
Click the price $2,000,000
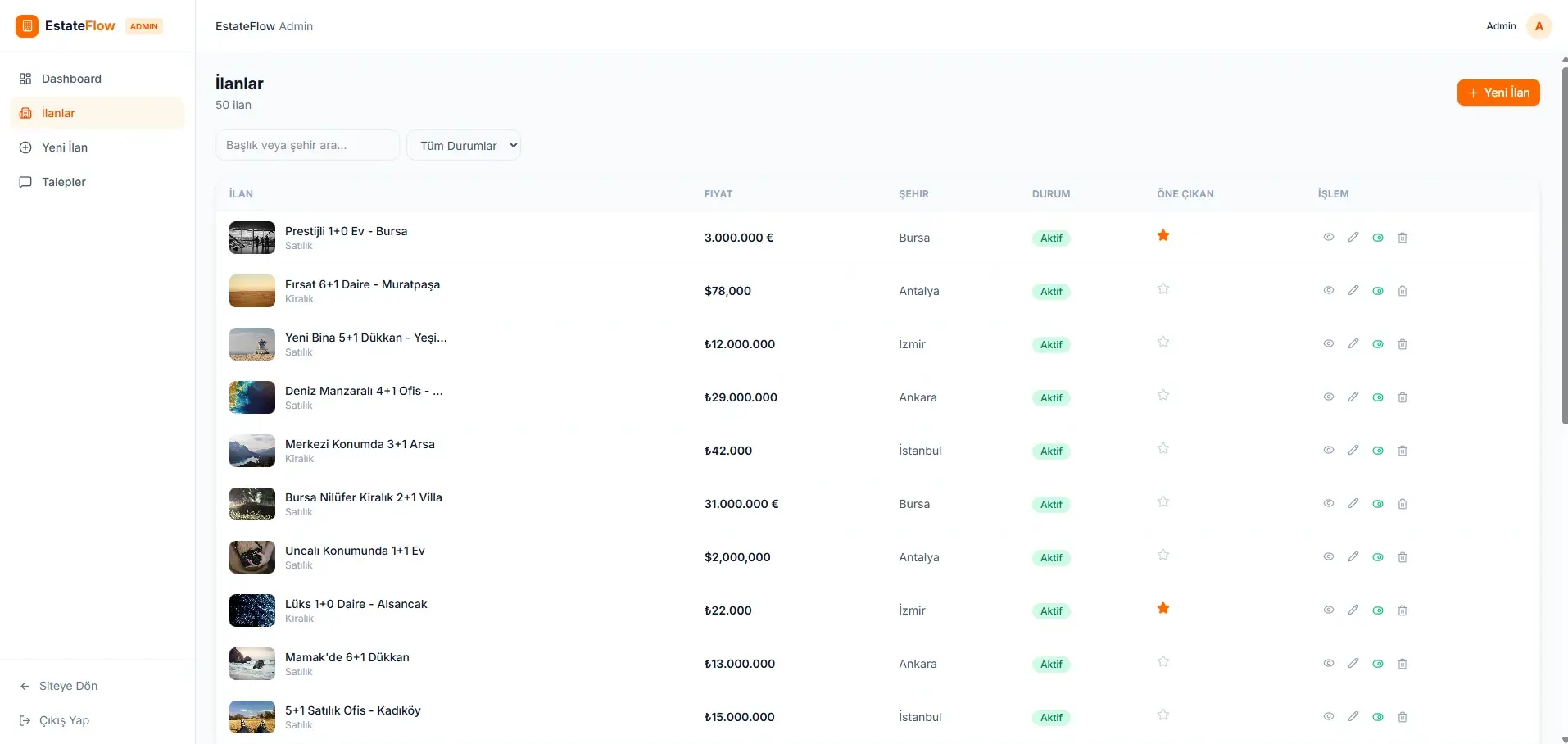click(x=737, y=557)
